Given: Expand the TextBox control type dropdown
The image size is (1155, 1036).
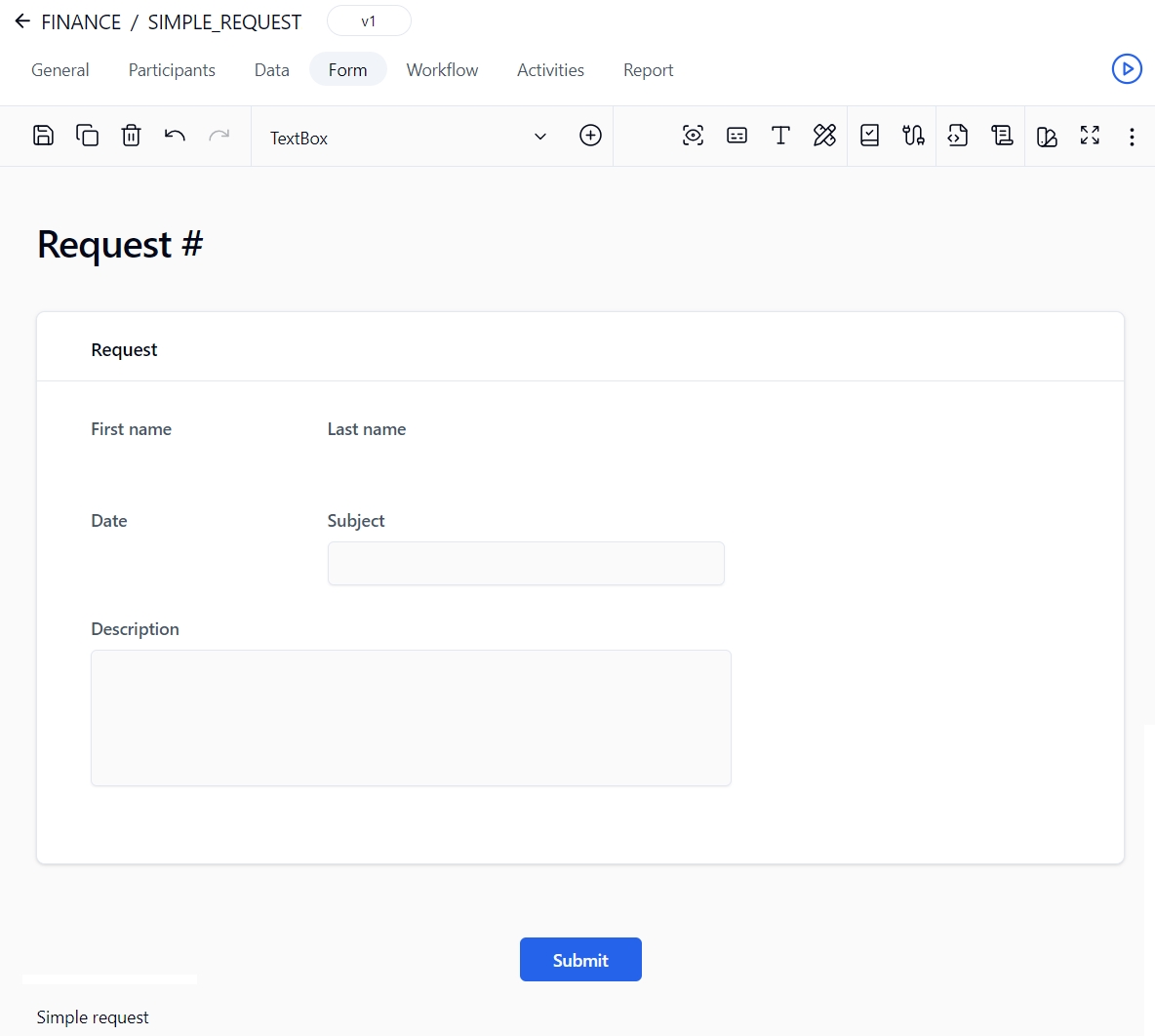Looking at the screenshot, I should (x=540, y=137).
